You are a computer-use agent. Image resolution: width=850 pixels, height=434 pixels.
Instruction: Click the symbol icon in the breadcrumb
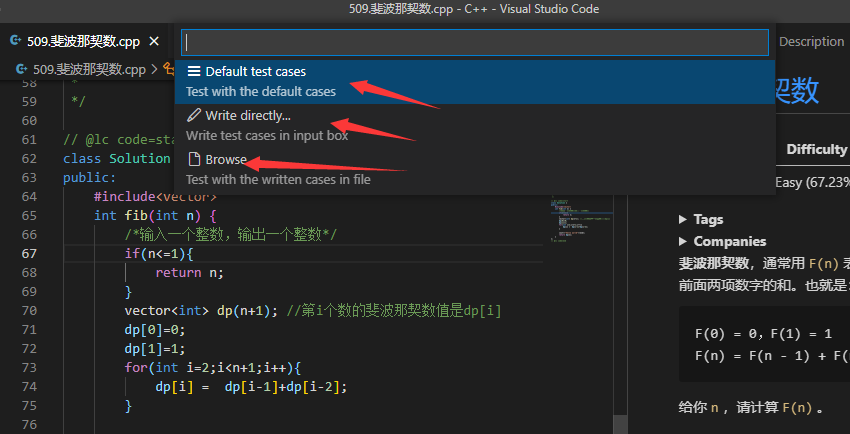(x=167, y=69)
